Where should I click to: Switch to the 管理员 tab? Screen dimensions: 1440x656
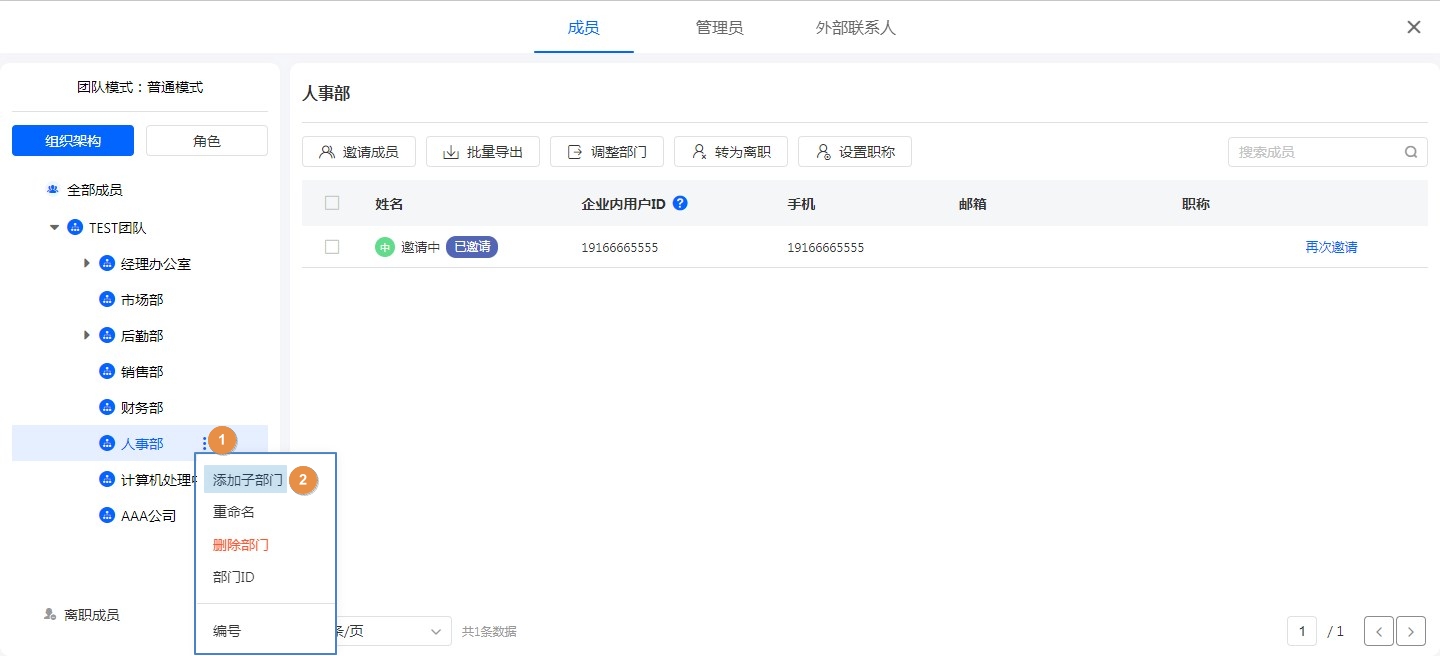coord(719,28)
